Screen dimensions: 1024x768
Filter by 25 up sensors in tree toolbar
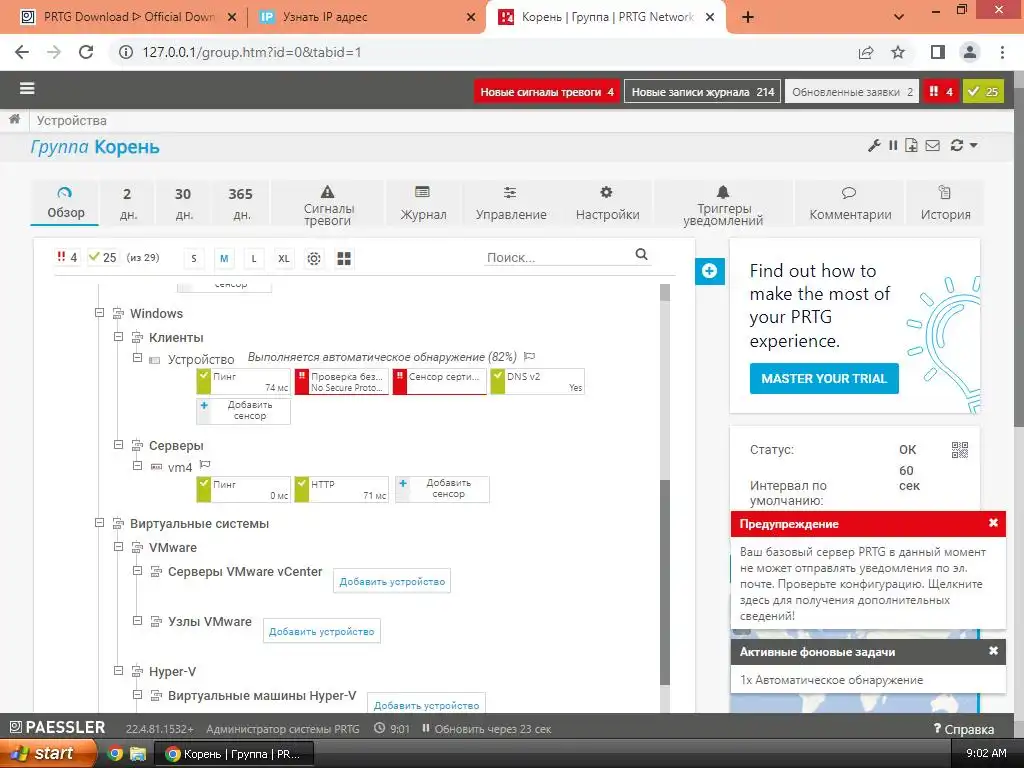click(103, 257)
